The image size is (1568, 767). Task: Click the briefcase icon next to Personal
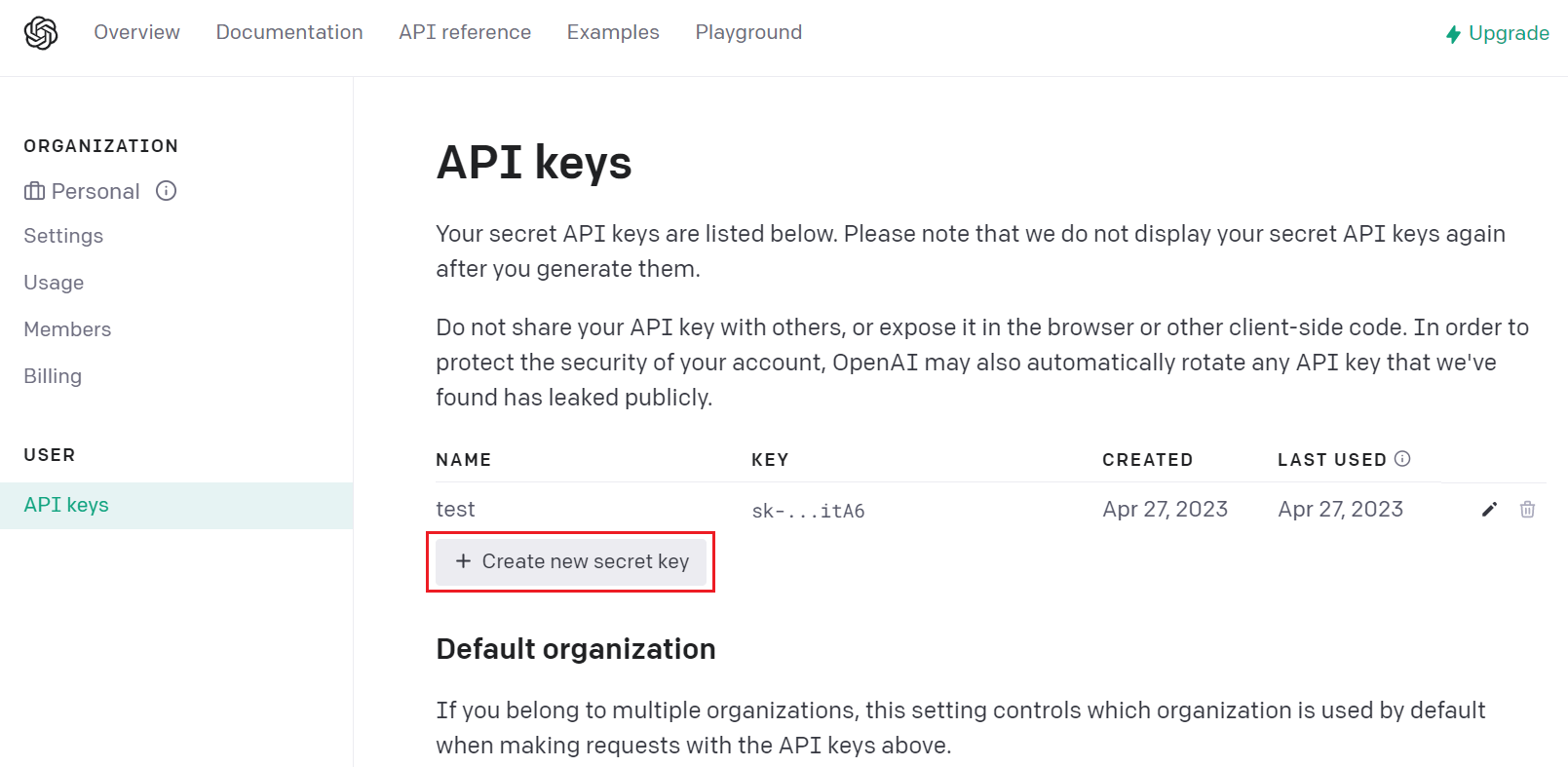(34, 191)
